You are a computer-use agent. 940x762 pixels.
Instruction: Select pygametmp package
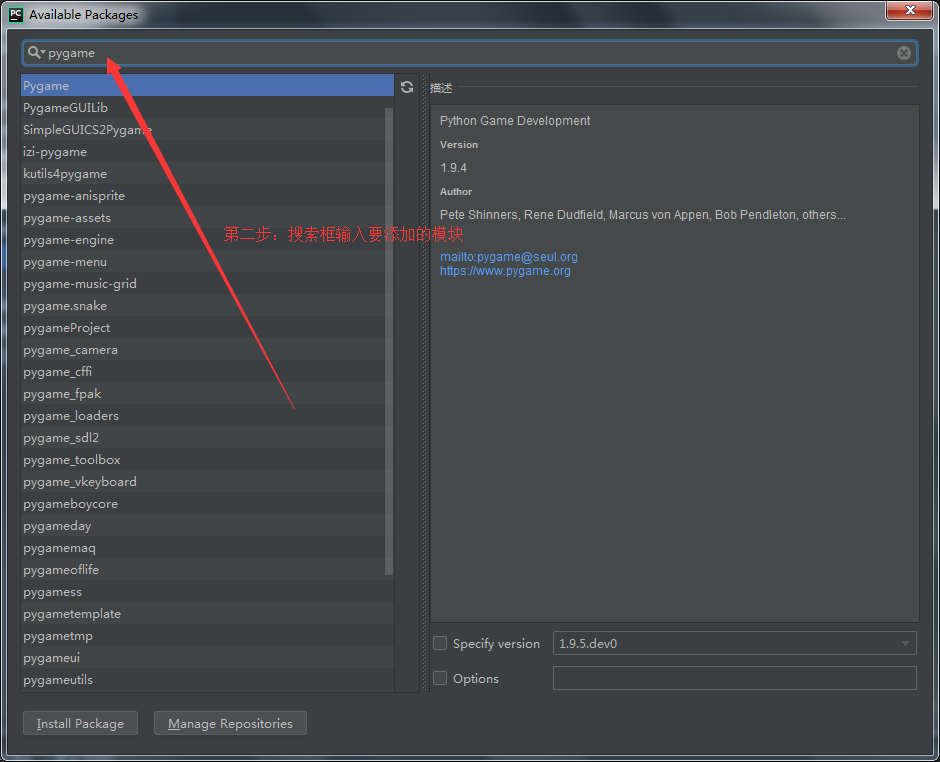click(207, 636)
